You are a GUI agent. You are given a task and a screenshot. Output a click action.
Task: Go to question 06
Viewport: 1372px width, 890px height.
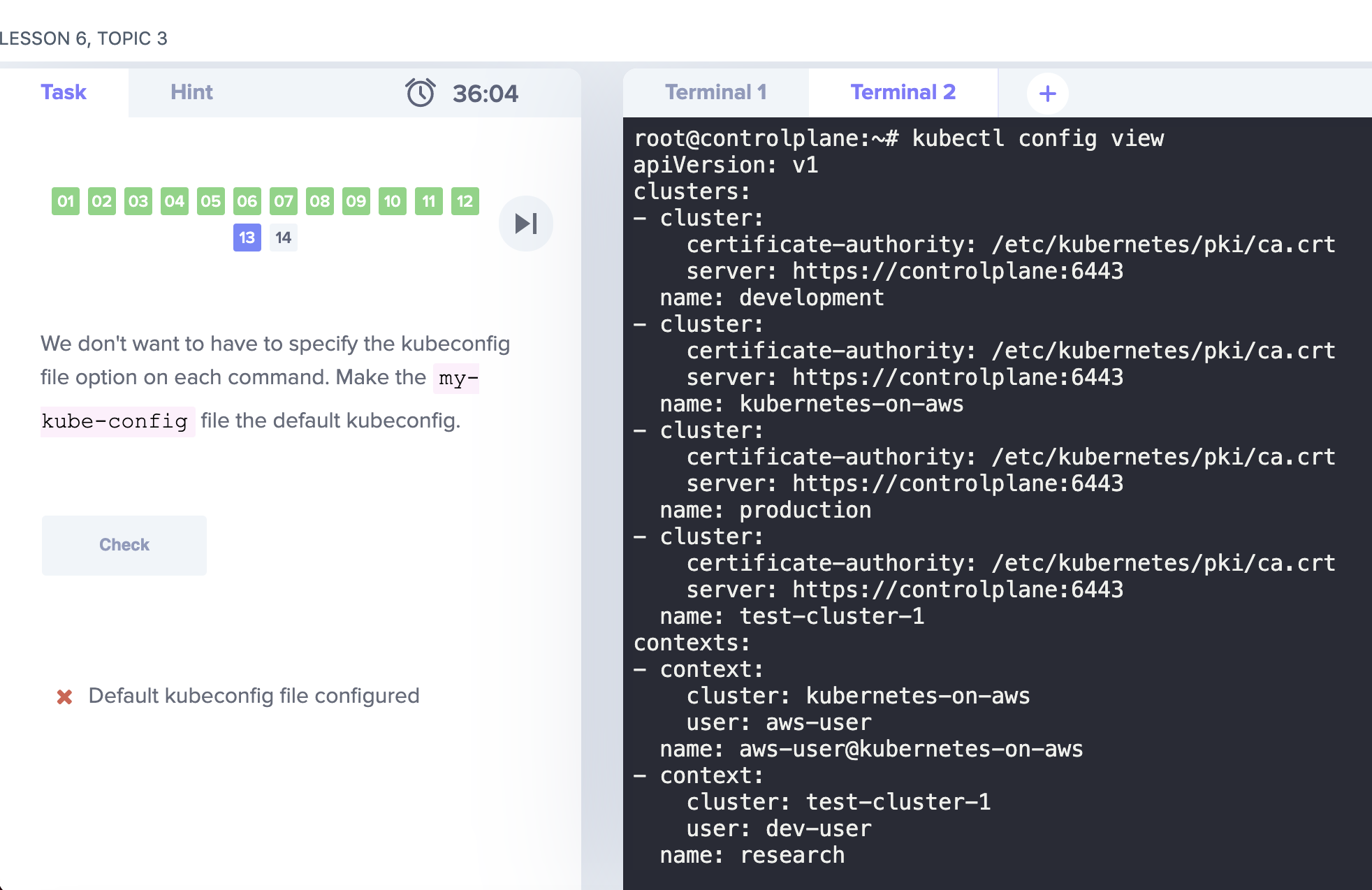click(247, 201)
